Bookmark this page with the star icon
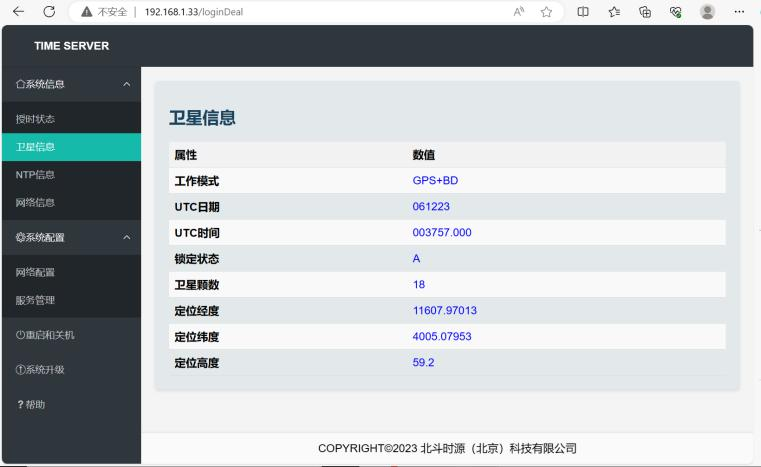 pyautogui.click(x=547, y=12)
